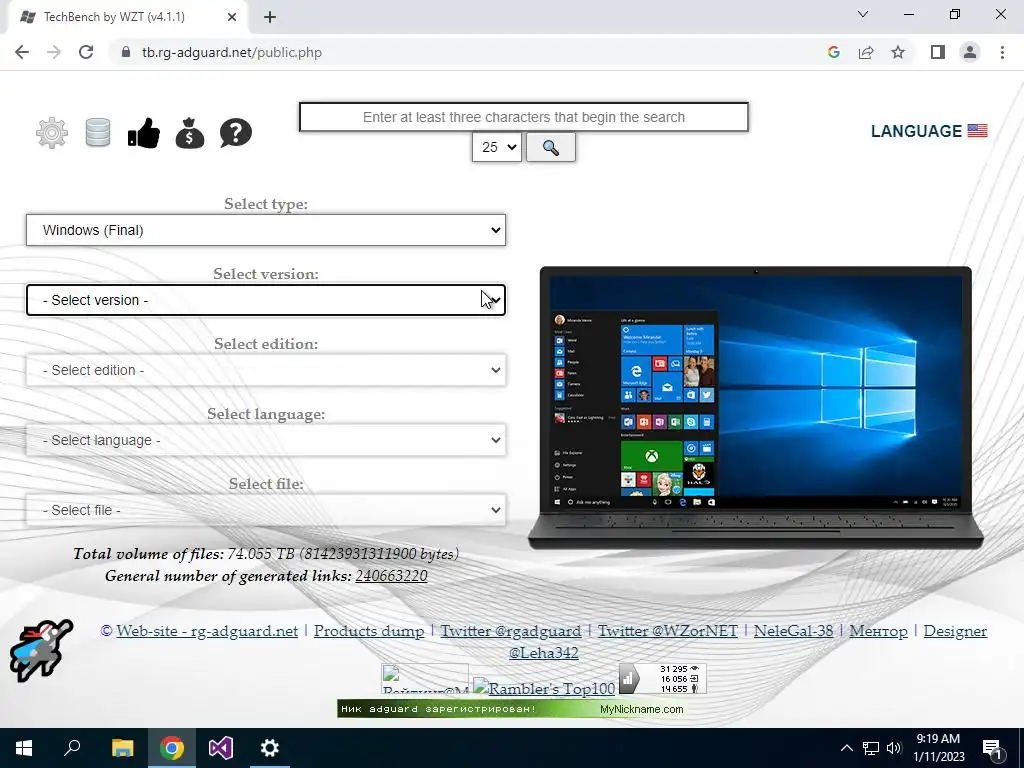Open a new browser tab
The width and height of the screenshot is (1024, 768).
pyautogui.click(x=270, y=17)
